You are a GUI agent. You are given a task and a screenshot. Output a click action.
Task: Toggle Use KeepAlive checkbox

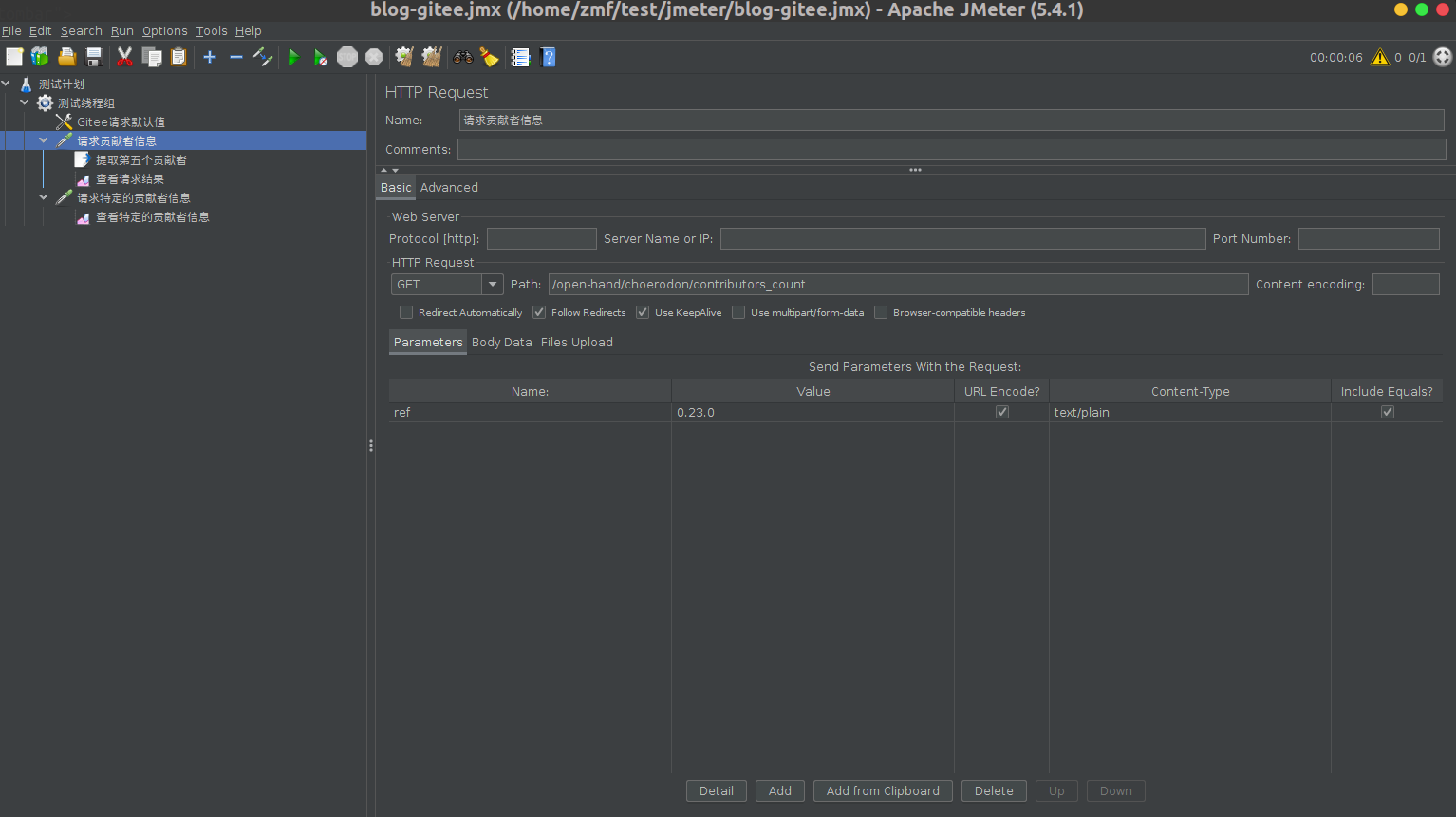click(643, 312)
